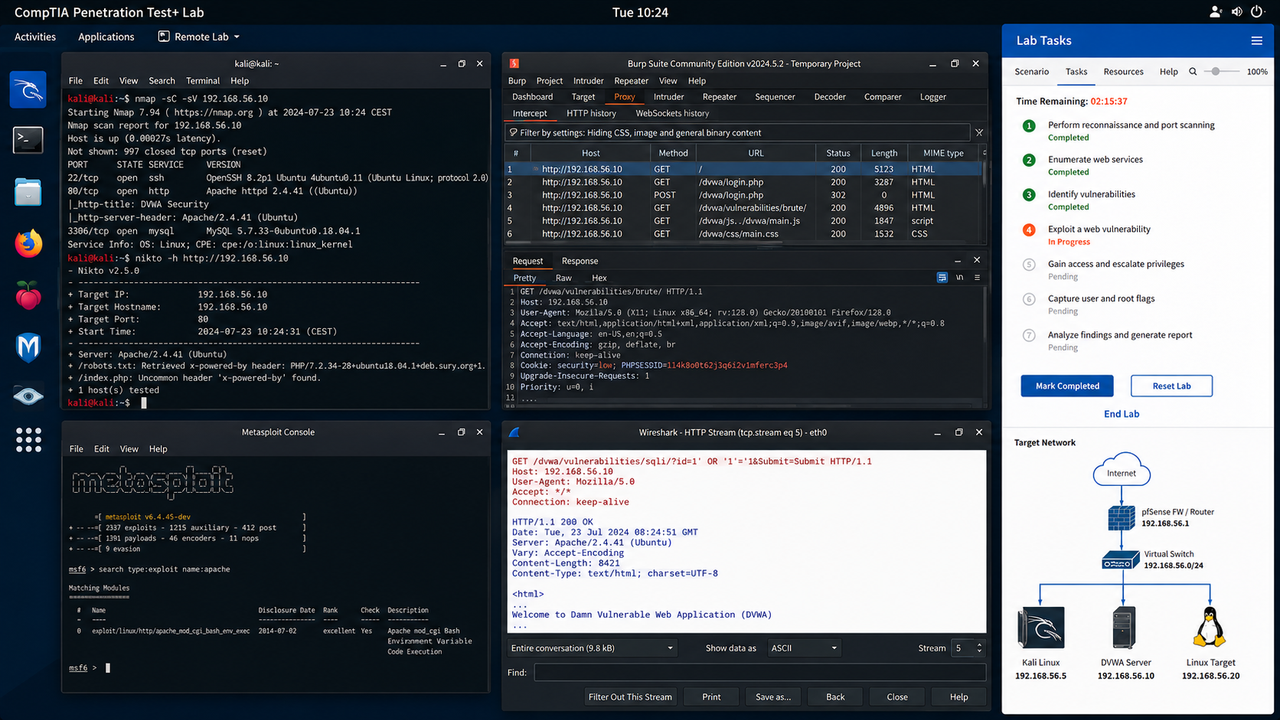Open the Intruder menu in Burp menubar
1280x720 pixels.
[588, 81]
